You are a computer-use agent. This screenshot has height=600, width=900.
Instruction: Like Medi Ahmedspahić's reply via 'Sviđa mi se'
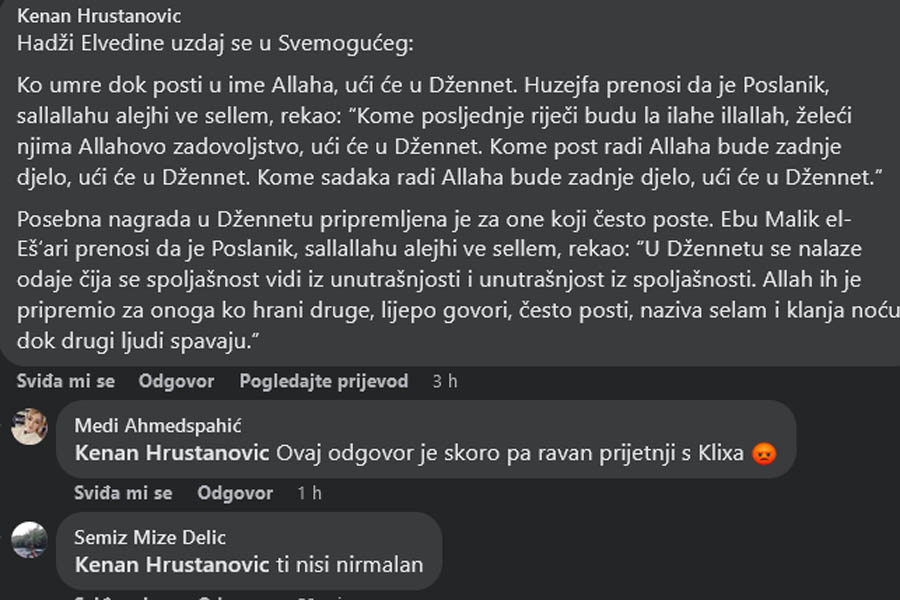coord(123,493)
